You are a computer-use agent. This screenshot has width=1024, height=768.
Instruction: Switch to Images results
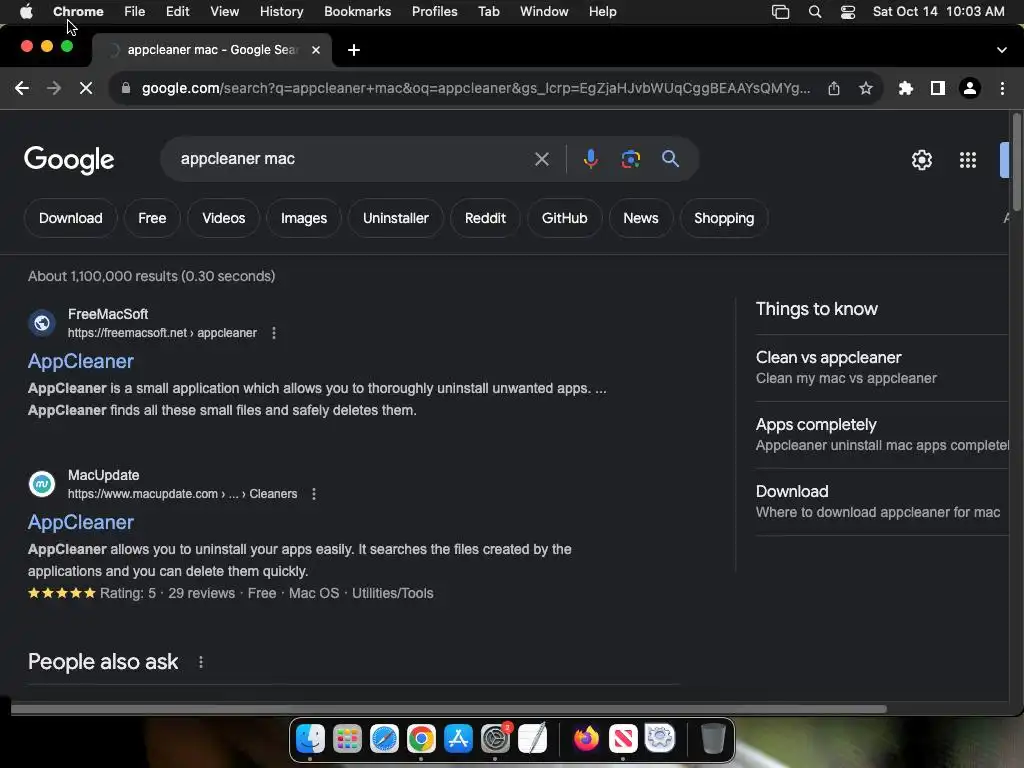(x=304, y=218)
